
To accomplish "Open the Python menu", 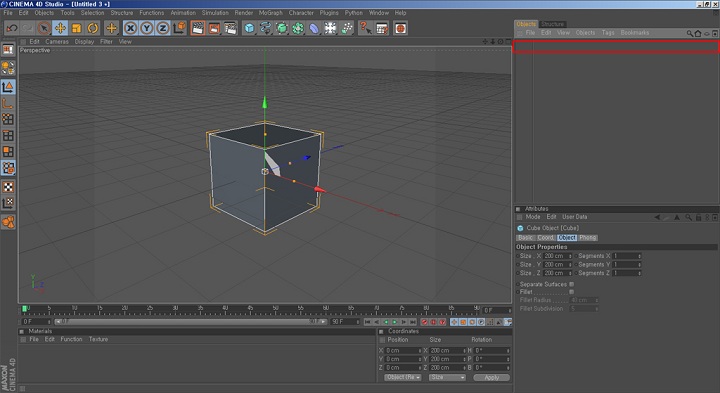I will pos(354,13).
